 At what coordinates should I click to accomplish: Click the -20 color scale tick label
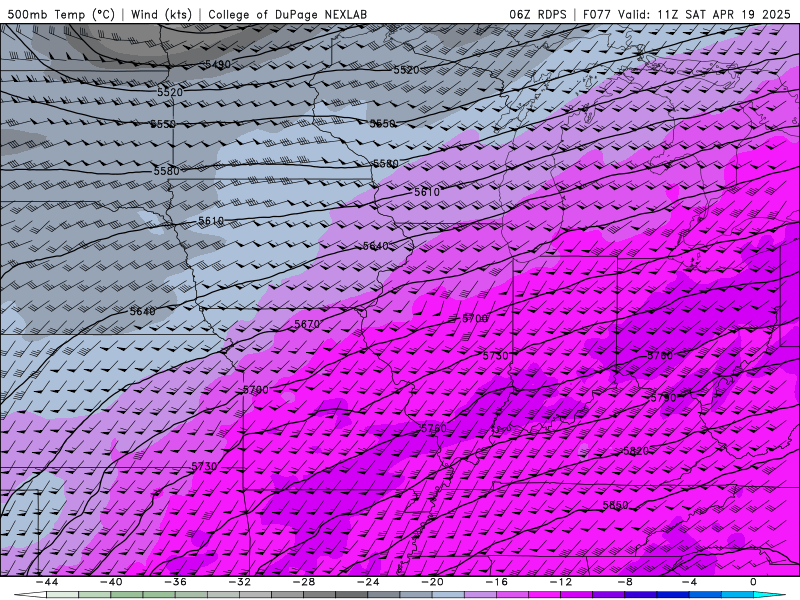tap(432, 582)
